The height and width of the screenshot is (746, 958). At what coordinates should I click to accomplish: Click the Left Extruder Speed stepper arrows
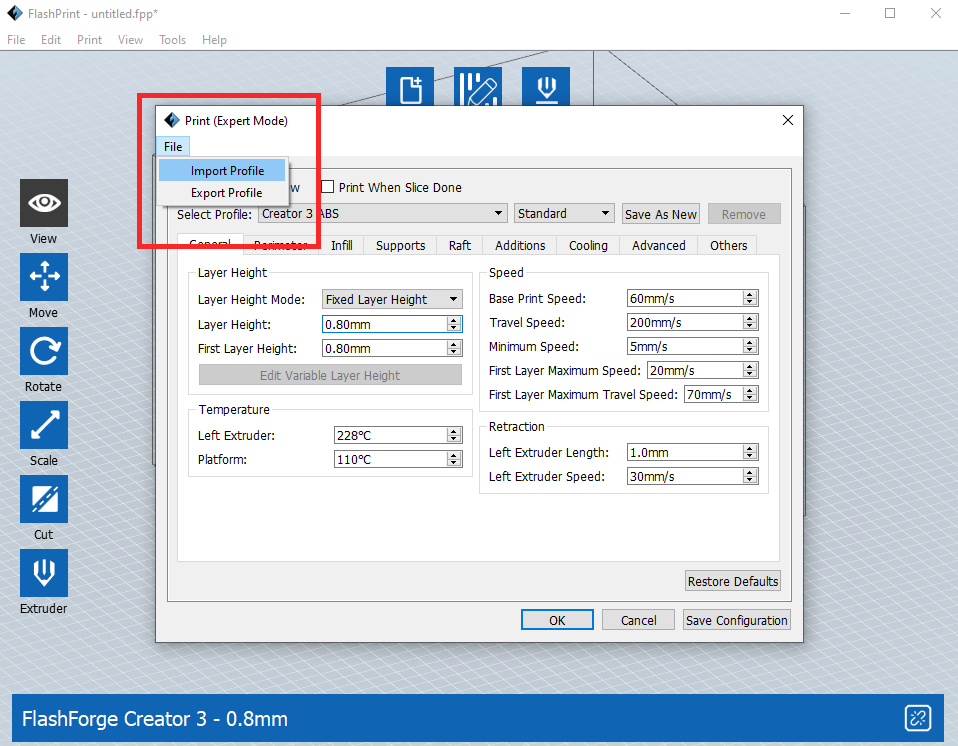coord(750,476)
